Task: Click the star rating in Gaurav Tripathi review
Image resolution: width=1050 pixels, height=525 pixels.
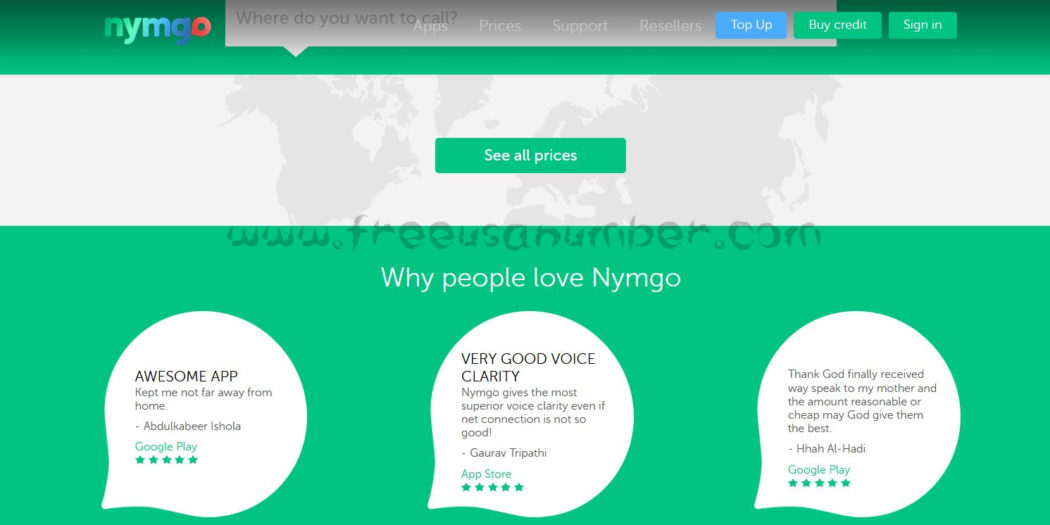Action: click(493, 488)
